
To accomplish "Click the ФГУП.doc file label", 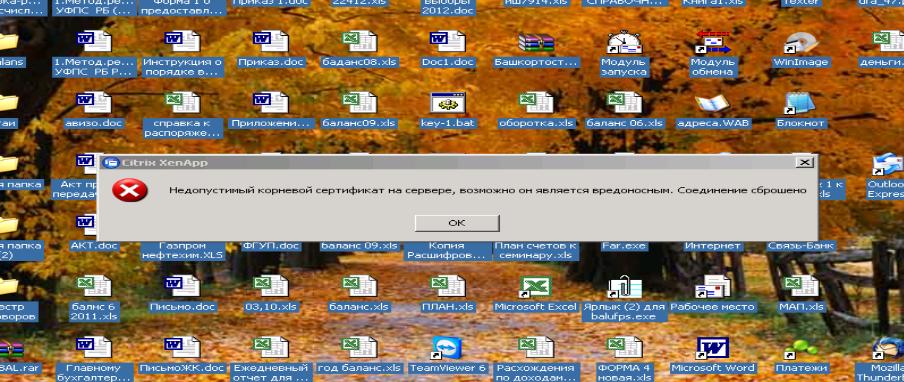I will [271, 246].
